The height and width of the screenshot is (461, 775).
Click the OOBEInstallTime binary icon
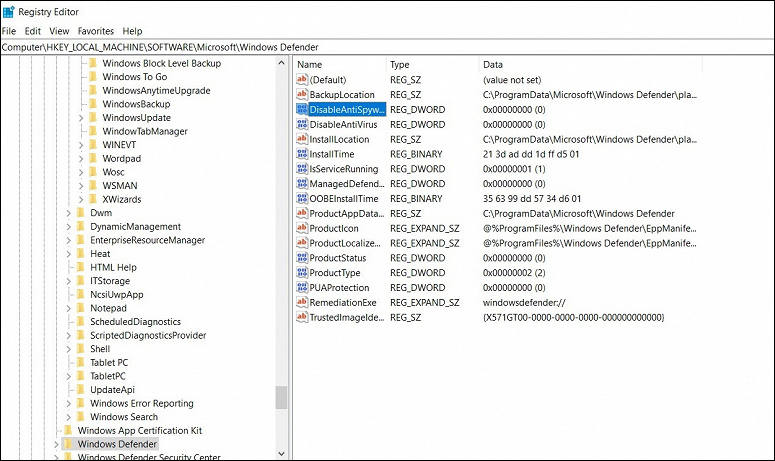click(301, 198)
